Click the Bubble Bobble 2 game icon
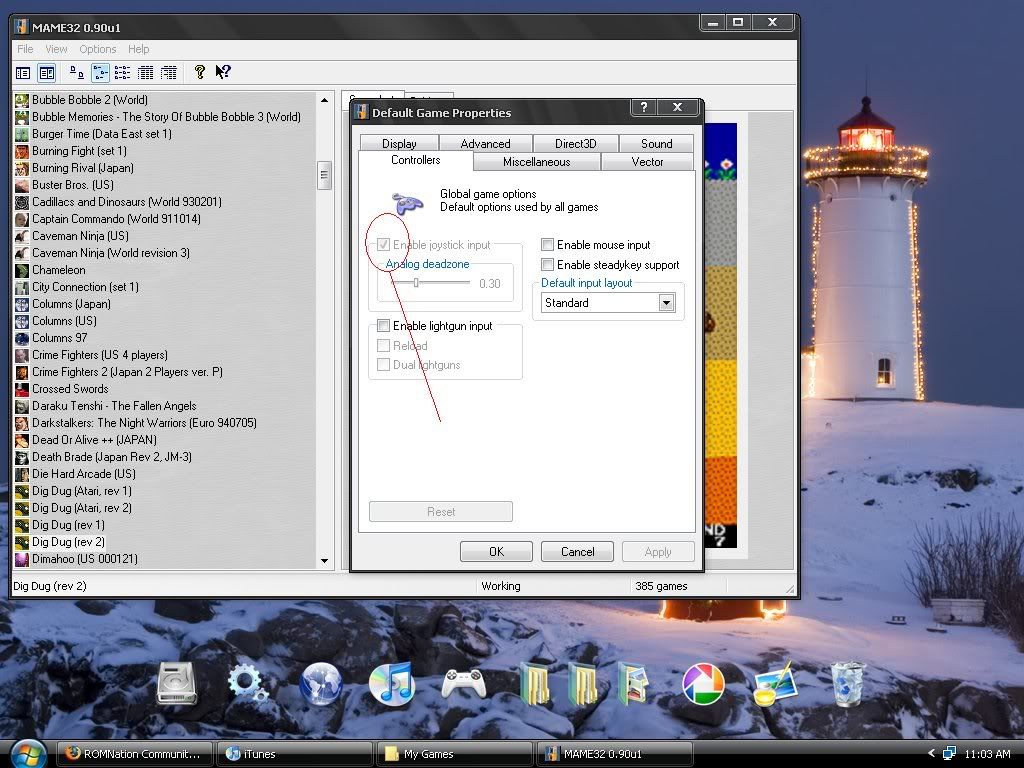The width and height of the screenshot is (1024, 768). click(x=22, y=100)
